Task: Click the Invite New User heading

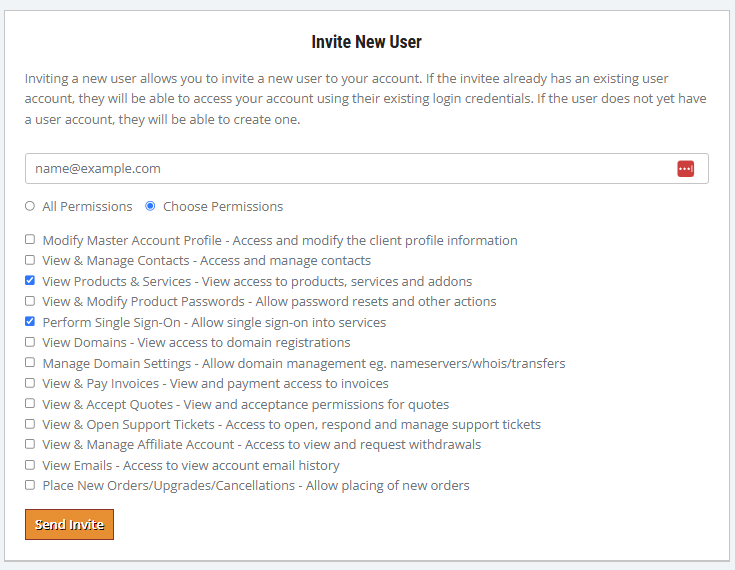Action: click(x=367, y=42)
